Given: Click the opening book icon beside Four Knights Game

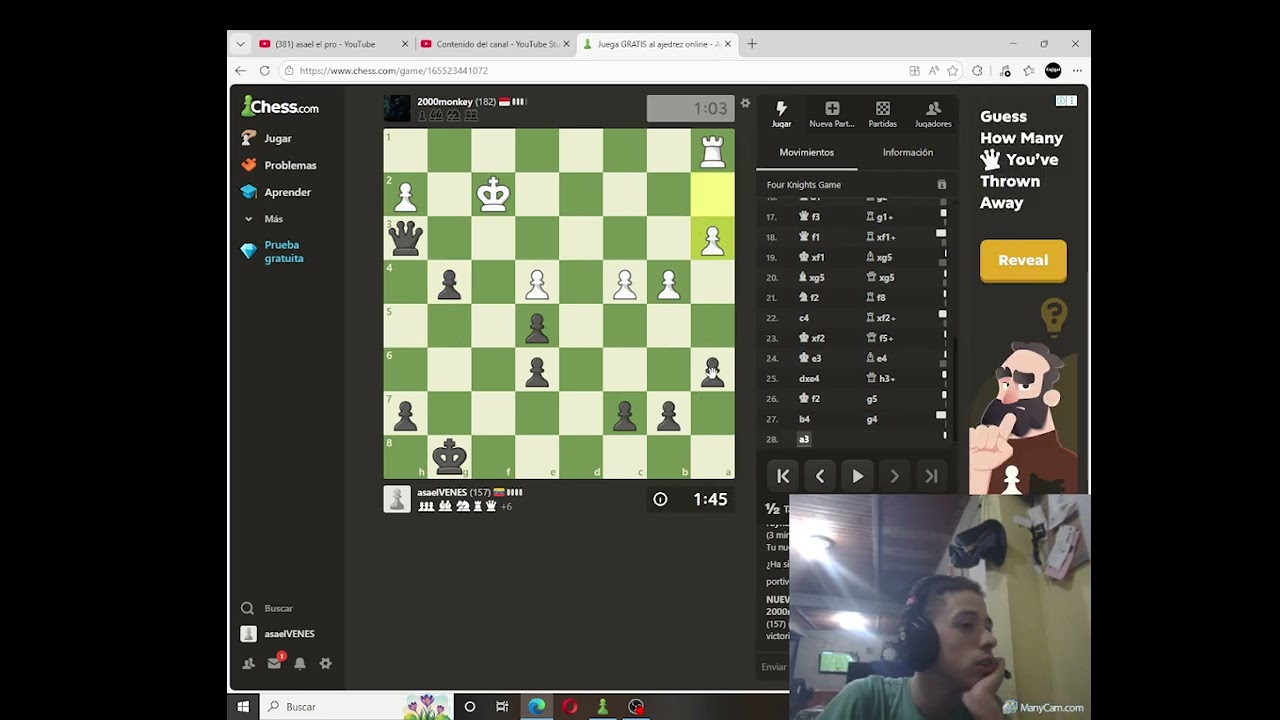Looking at the screenshot, I should click(x=941, y=185).
